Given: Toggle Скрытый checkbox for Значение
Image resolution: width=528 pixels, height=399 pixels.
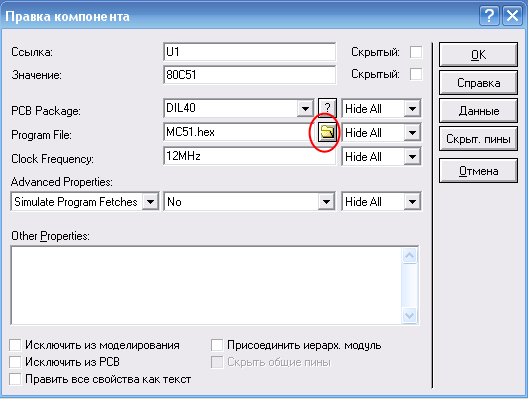Looking at the screenshot, I should click(416, 74).
